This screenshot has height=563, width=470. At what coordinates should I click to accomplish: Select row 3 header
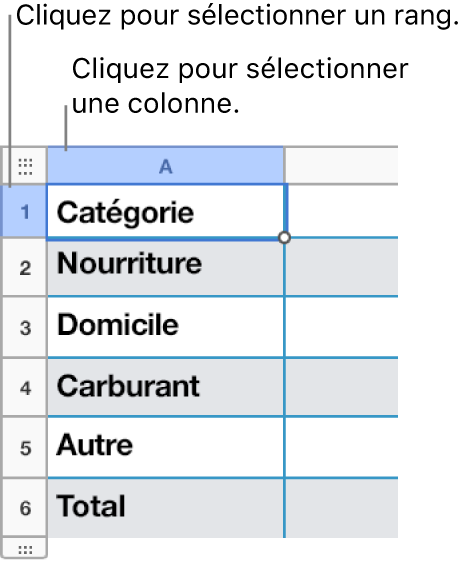[25, 327]
